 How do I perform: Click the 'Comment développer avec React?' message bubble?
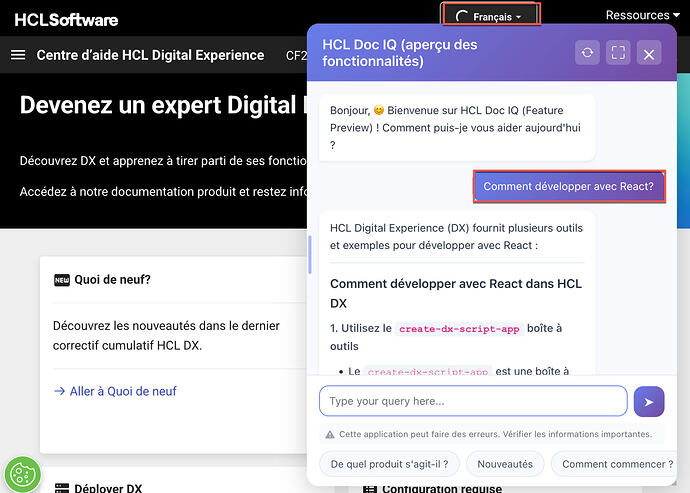569,186
